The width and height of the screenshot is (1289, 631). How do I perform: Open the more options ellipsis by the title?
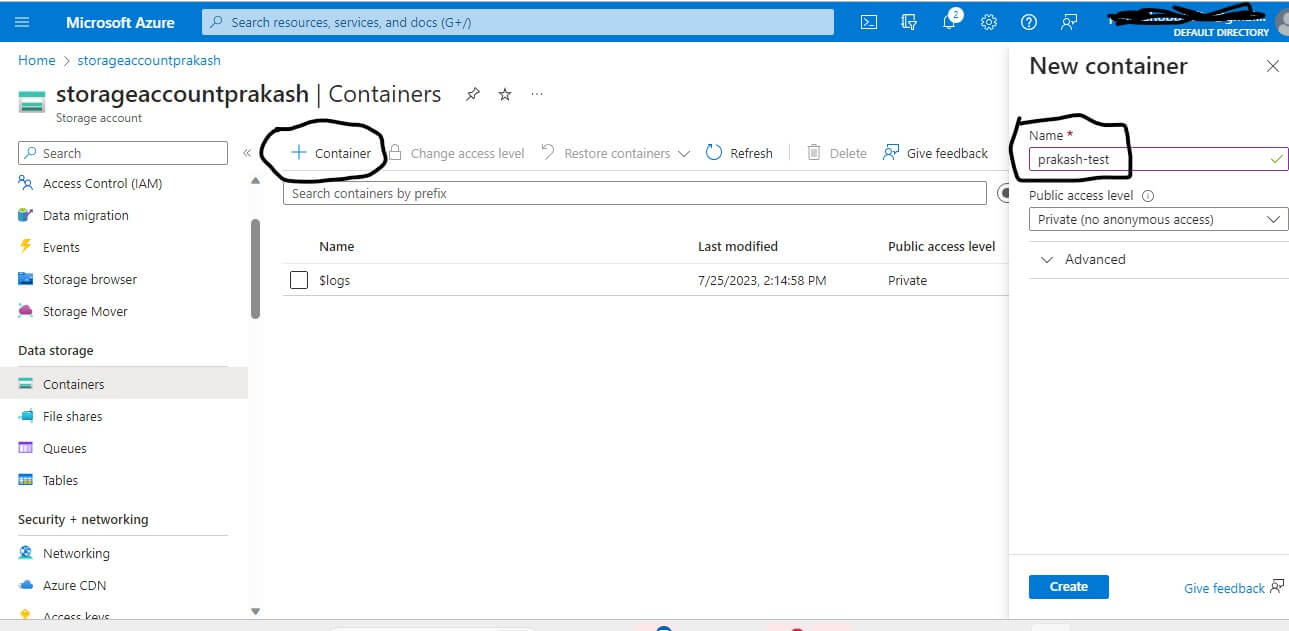[x=537, y=94]
